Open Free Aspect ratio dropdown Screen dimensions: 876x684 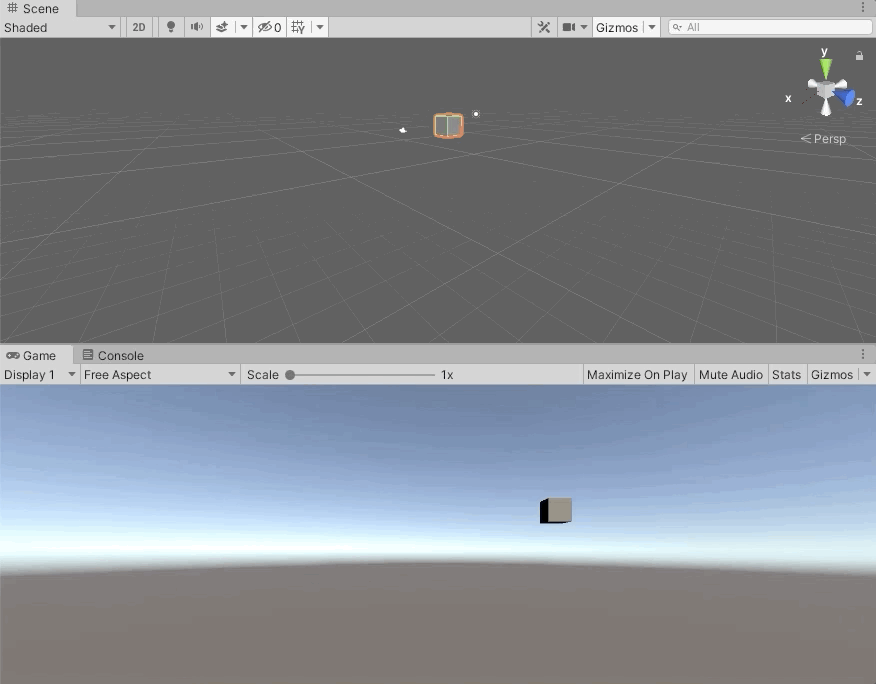coord(160,374)
